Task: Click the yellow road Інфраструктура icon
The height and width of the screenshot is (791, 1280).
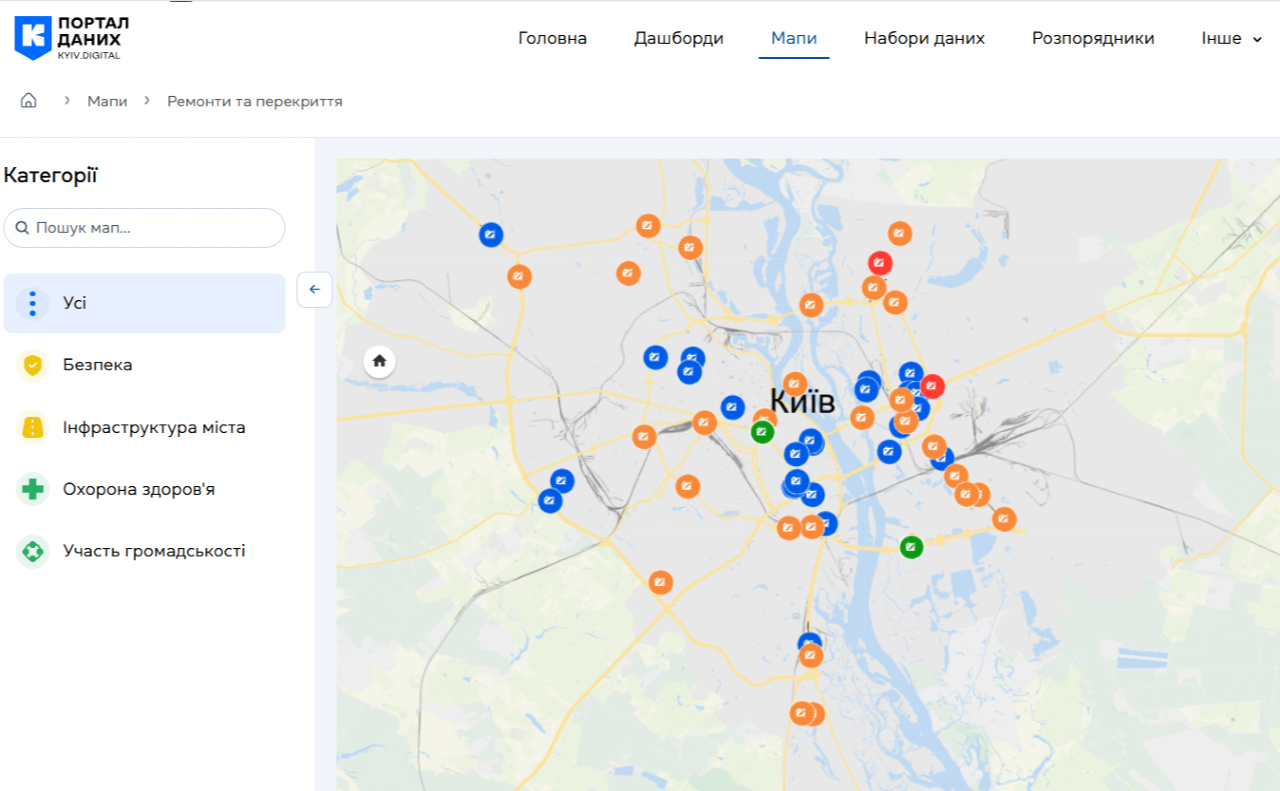Action: tap(33, 427)
